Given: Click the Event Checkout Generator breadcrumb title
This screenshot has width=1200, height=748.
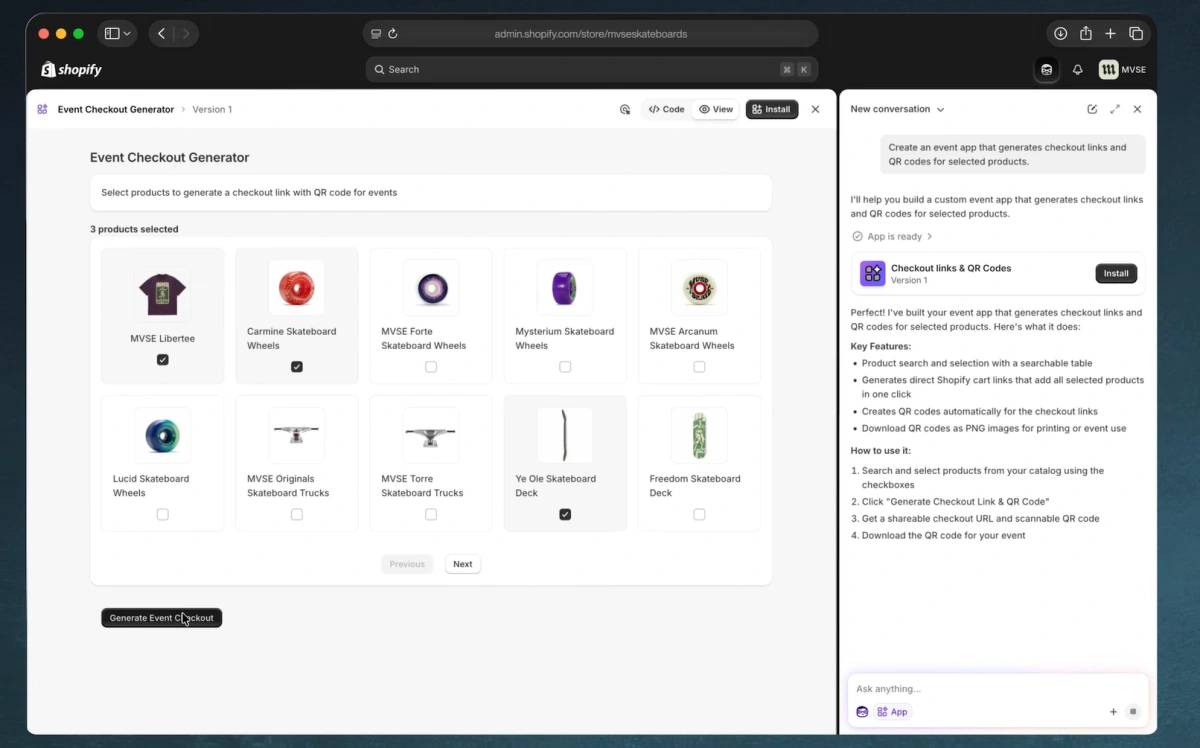Looking at the screenshot, I should [x=116, y=109].
